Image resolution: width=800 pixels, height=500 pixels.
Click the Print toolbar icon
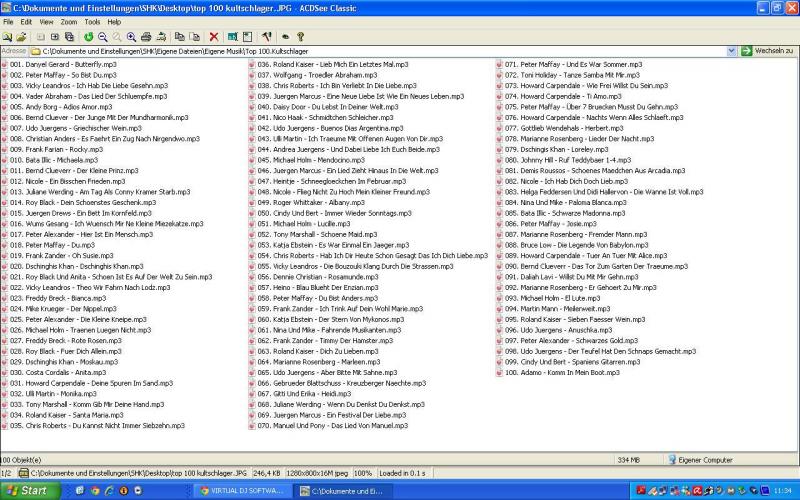[x=146, y=37]
